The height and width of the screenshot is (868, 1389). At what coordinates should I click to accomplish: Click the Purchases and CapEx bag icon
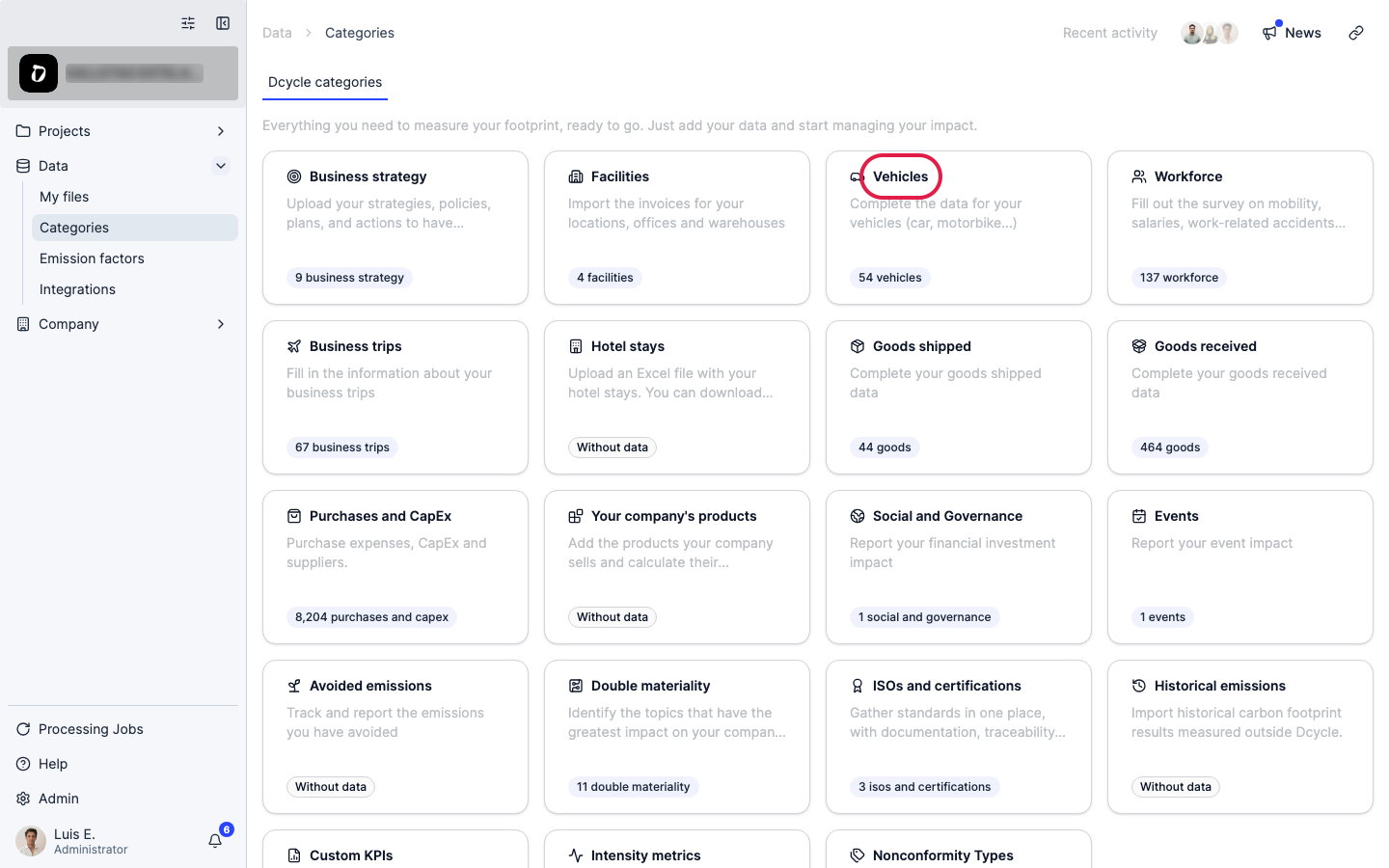(x=294, y=516)
